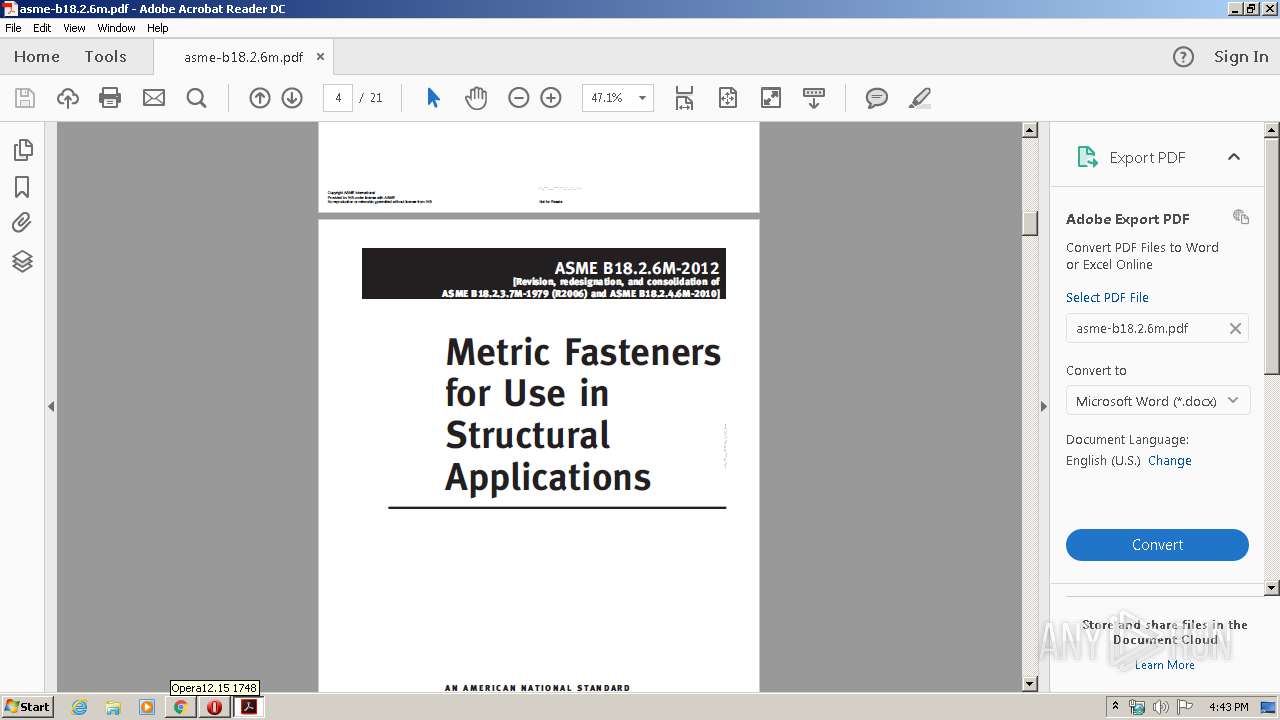Remove selected file asme-b18.2.6m.pdf
Screen dimensions: 1280x720
(1235, 328)
